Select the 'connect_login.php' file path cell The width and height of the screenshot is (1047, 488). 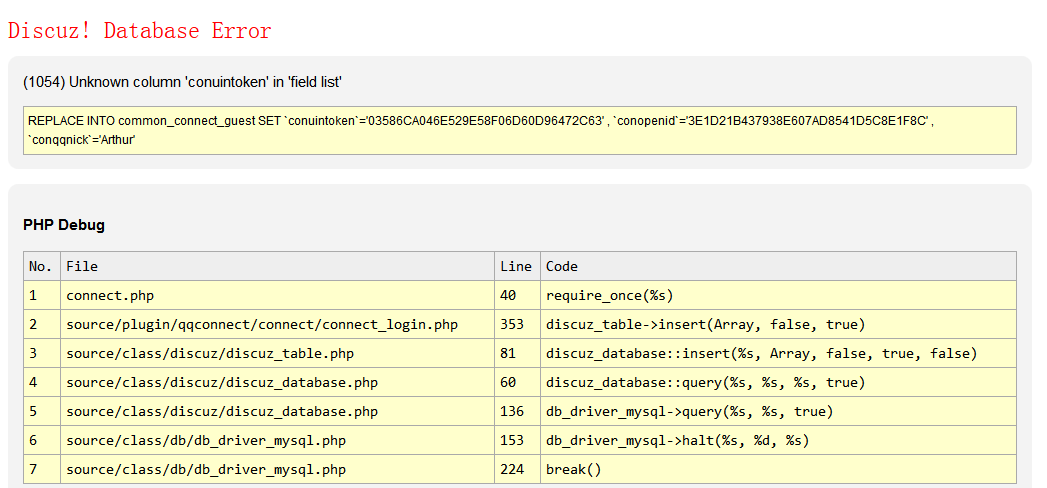tap(278, 324)
